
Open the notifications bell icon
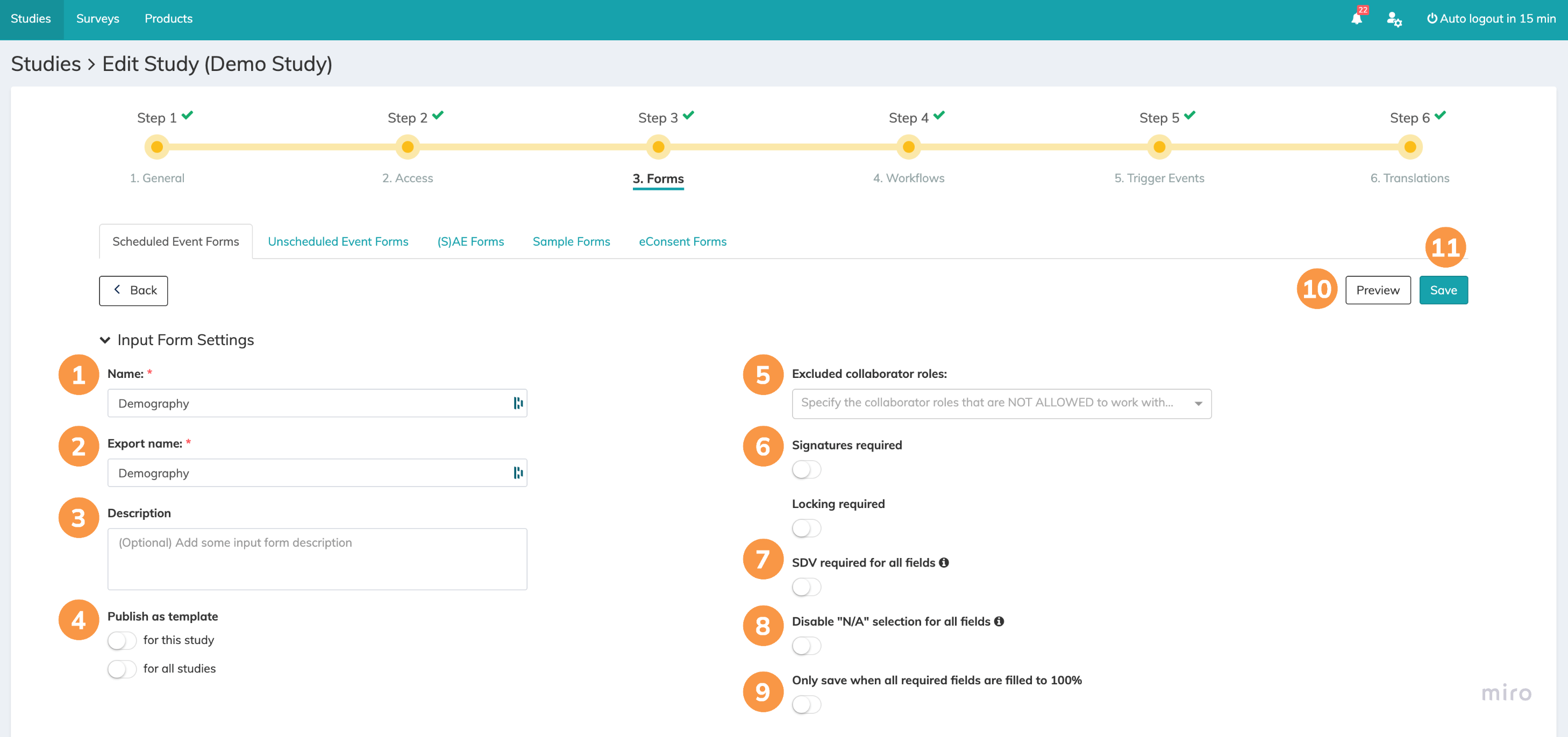pyautogui.click(x=1357, y=19)
